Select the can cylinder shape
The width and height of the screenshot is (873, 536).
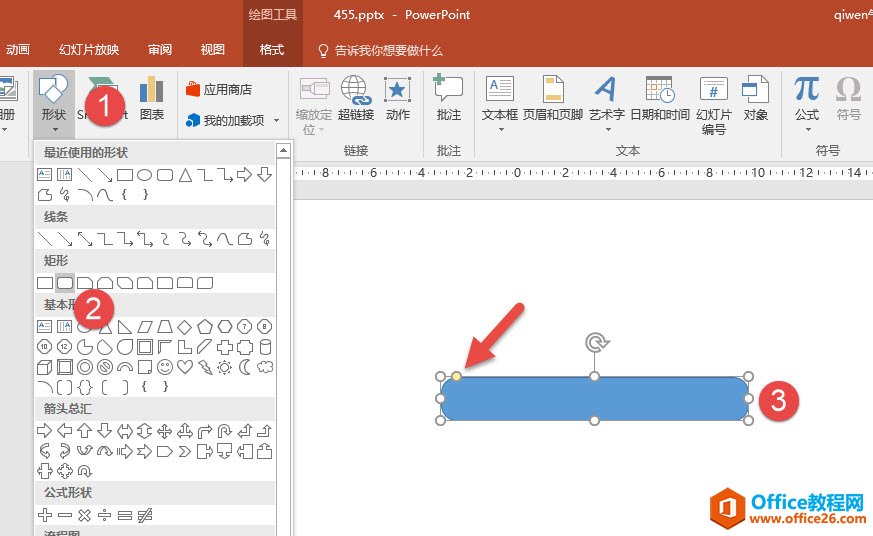[x=265, y=347]
